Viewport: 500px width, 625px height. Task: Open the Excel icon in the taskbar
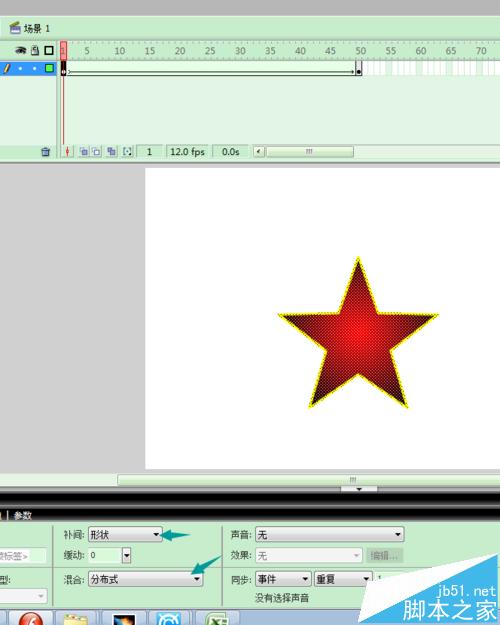pyautogui.click(x=217, y=619)
